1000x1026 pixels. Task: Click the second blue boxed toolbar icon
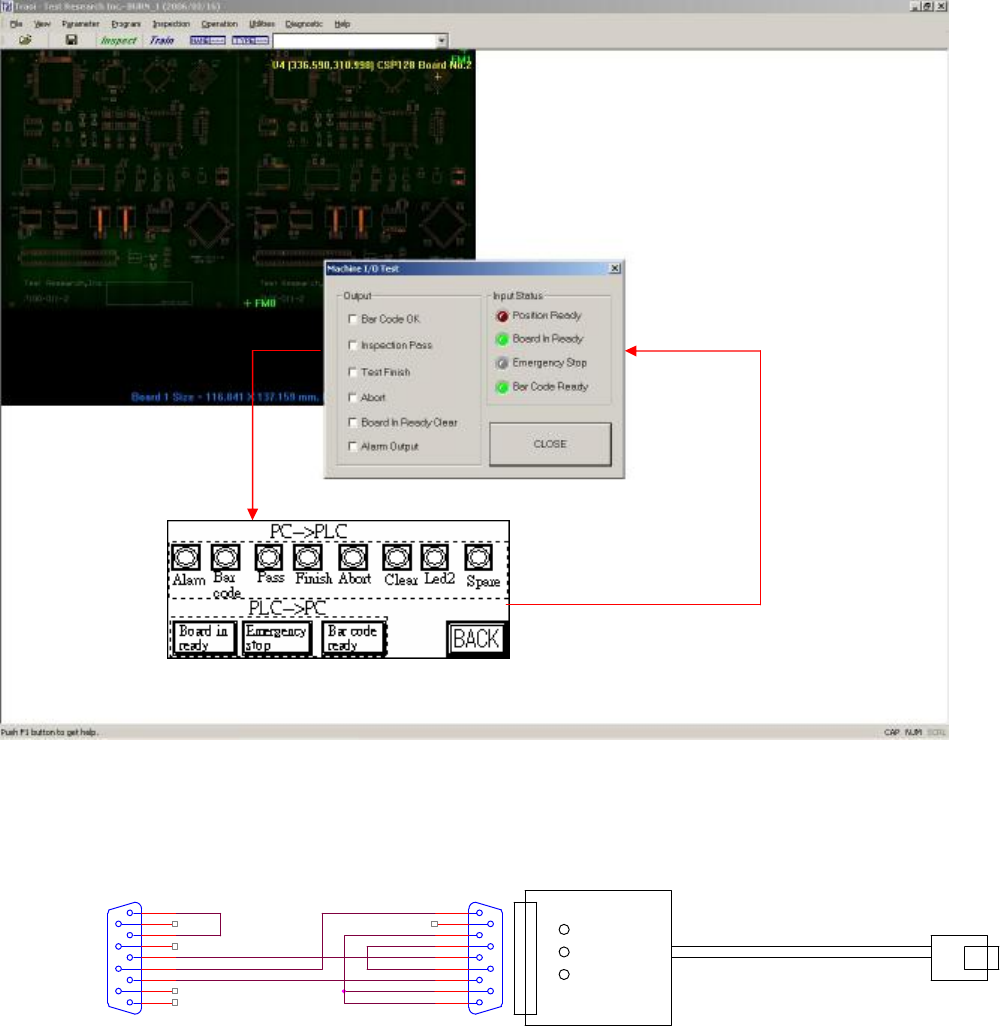click(x=250, y=41)
